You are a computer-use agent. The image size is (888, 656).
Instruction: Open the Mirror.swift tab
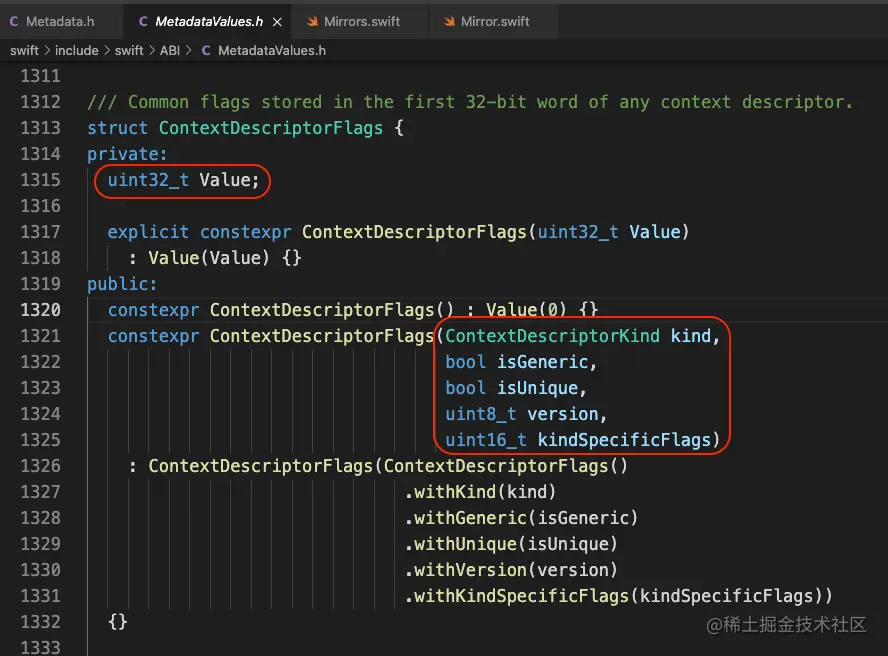click(x=494, y=22)
